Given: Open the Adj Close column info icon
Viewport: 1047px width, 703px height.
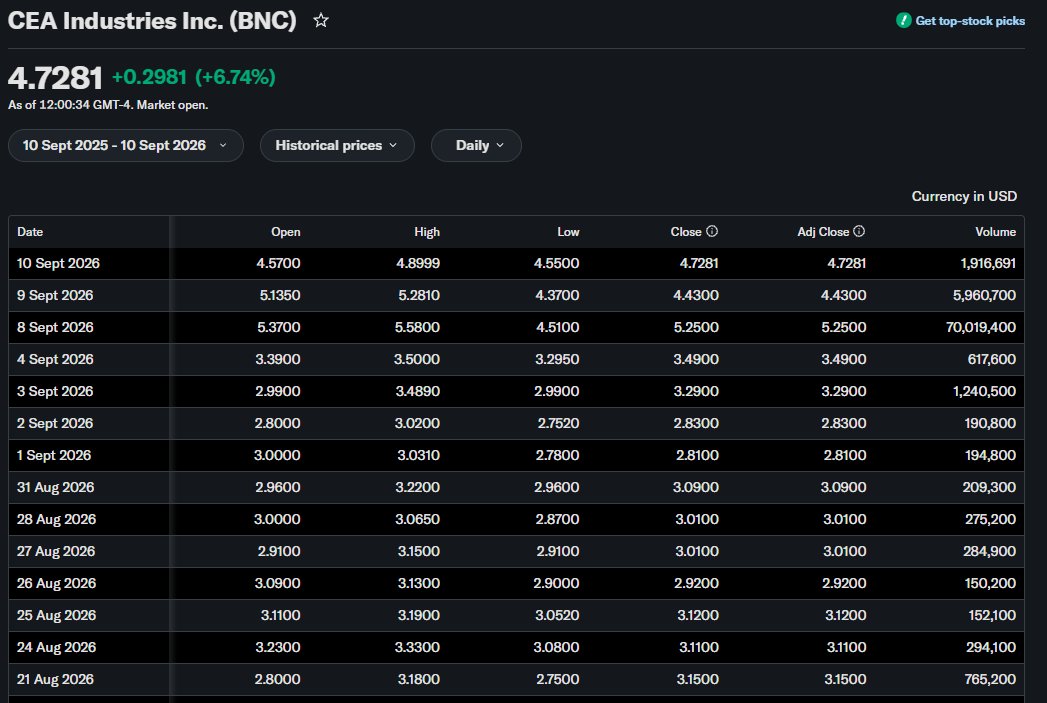Looking at the screenshot, I should click(x=859, y=231).
